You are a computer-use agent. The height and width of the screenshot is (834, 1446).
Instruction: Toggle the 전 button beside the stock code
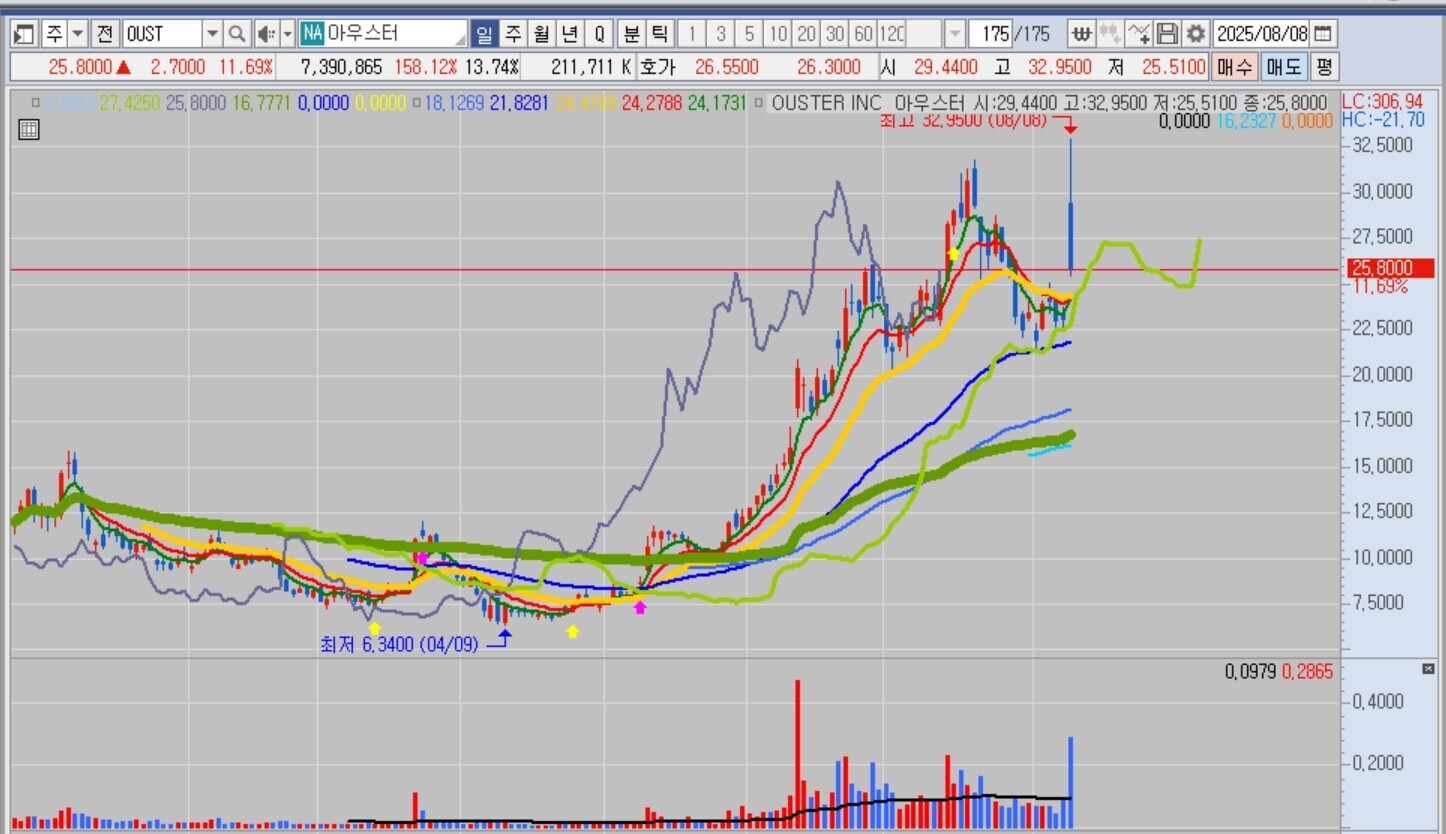tap(105, 34)
